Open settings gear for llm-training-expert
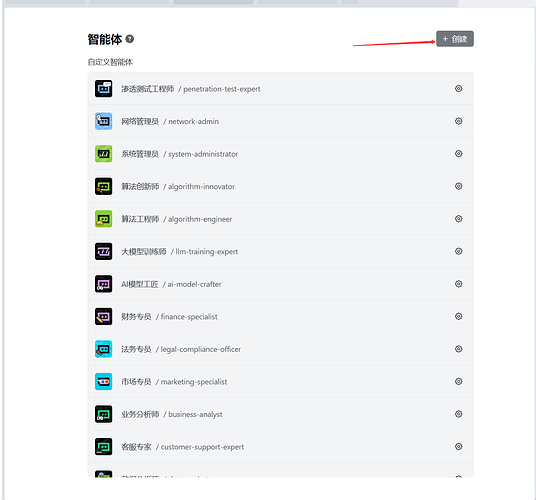 458,251
